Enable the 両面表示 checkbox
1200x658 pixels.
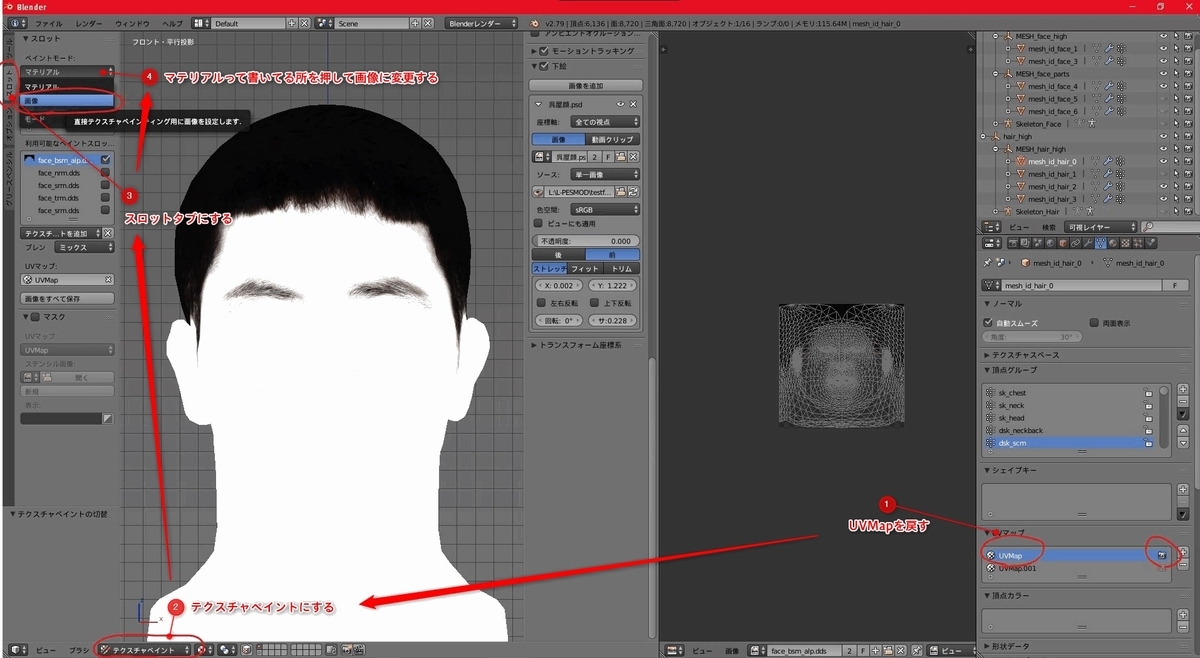pyautogui.click(x=1094, y=324)
